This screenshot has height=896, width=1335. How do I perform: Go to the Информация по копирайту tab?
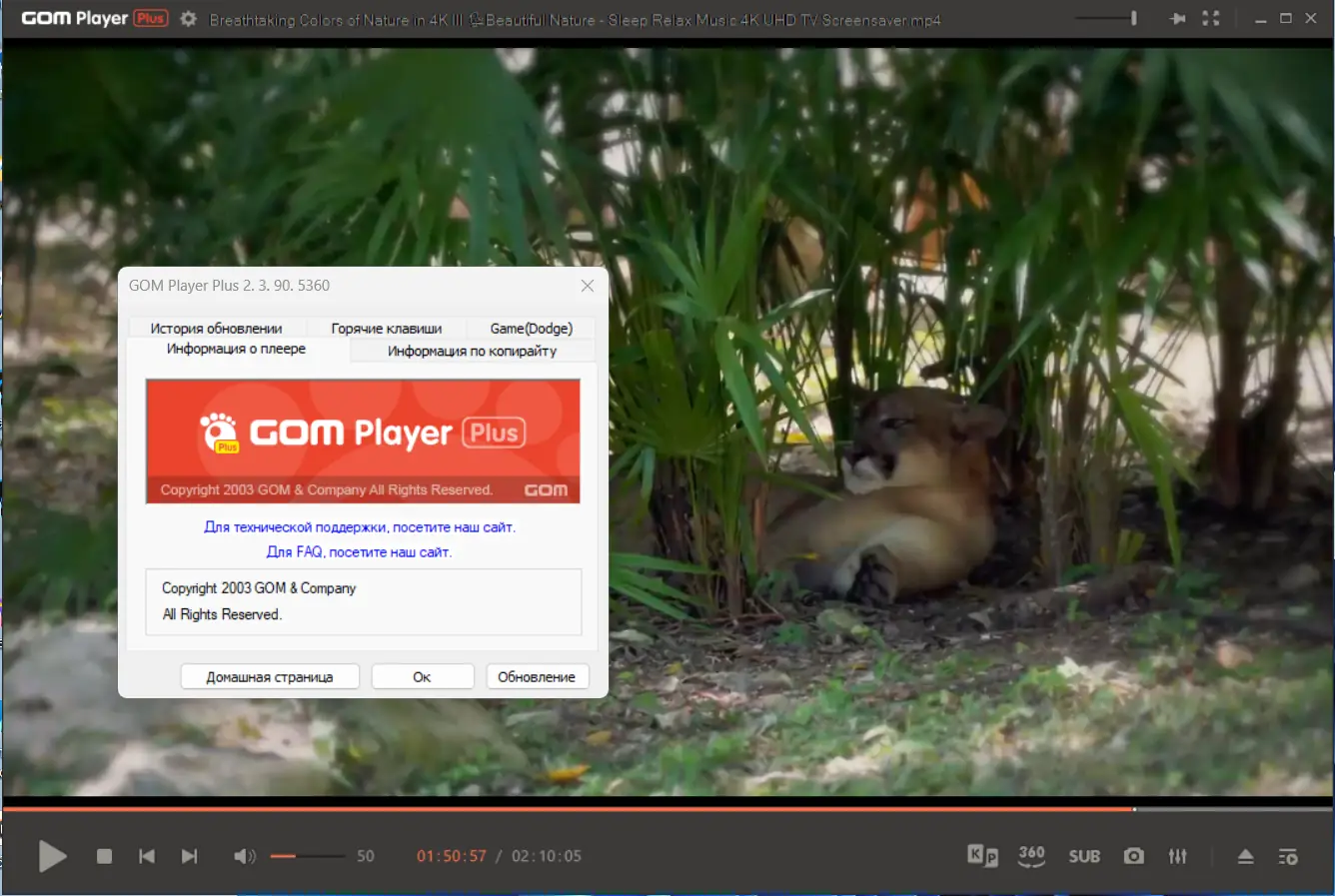472,351
